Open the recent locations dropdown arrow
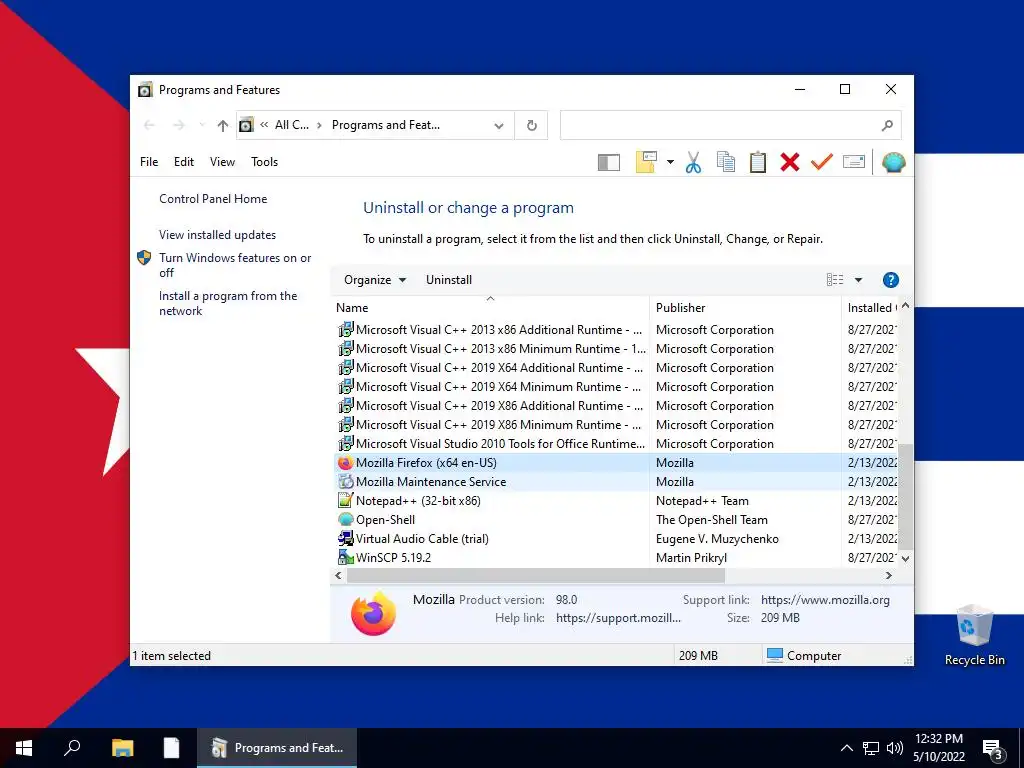Image resolution: width=1024 pixels, height=768 pixels. click(202, 125)
